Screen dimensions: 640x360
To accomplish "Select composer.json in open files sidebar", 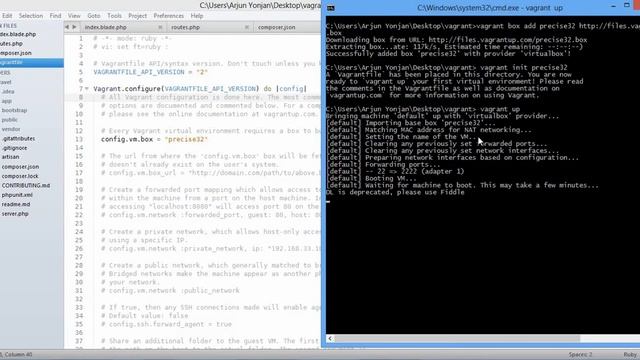I will tap(16, 53).
